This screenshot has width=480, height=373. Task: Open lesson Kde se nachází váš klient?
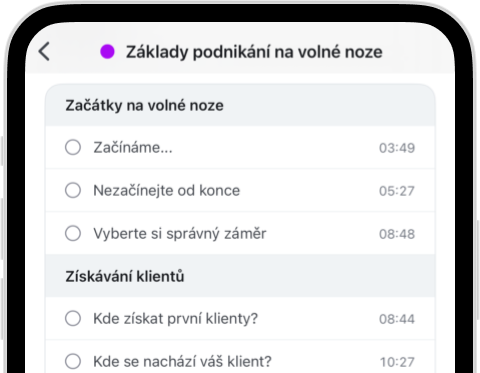[240, 357]
